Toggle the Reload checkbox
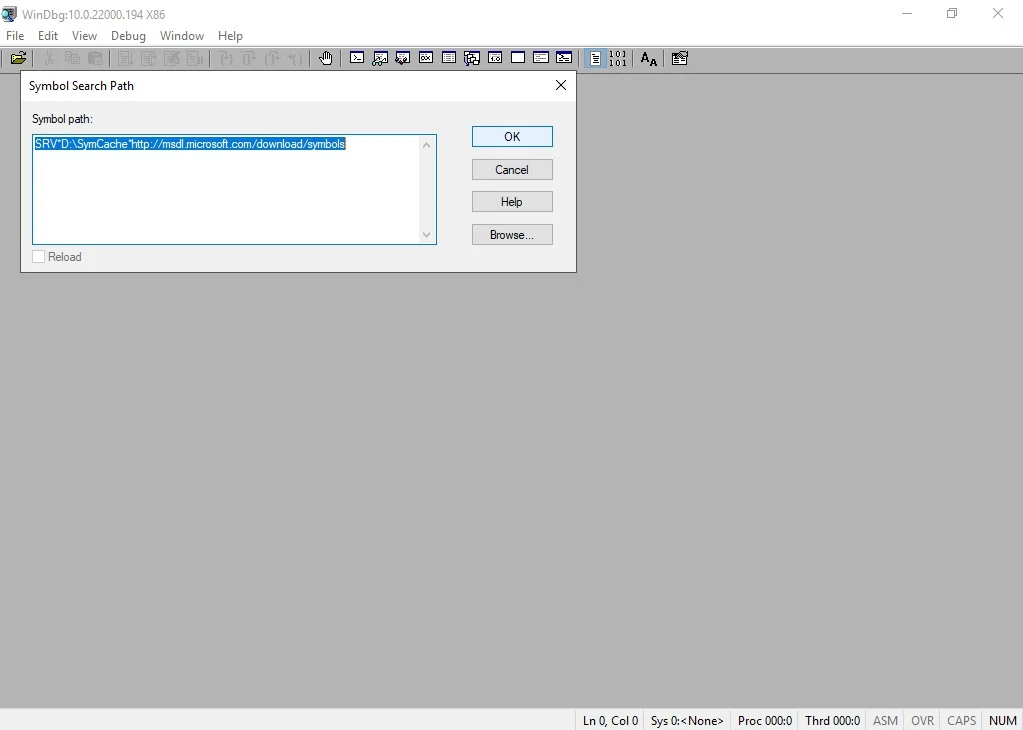The width and height of the screenshot is (1023, 730). [x=39, y=257]
